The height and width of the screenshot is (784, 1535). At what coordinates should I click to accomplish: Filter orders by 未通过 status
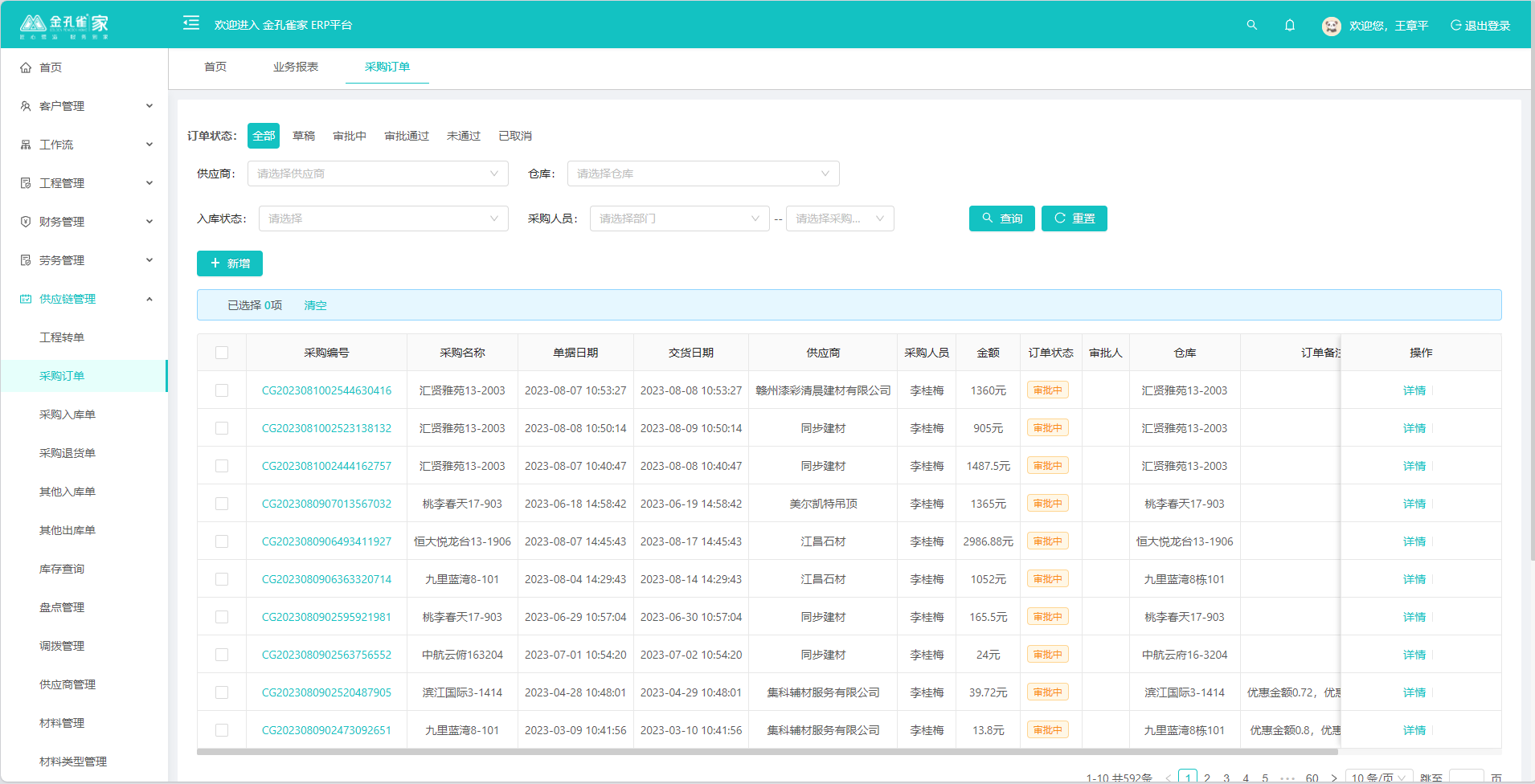tap(464, 136)
